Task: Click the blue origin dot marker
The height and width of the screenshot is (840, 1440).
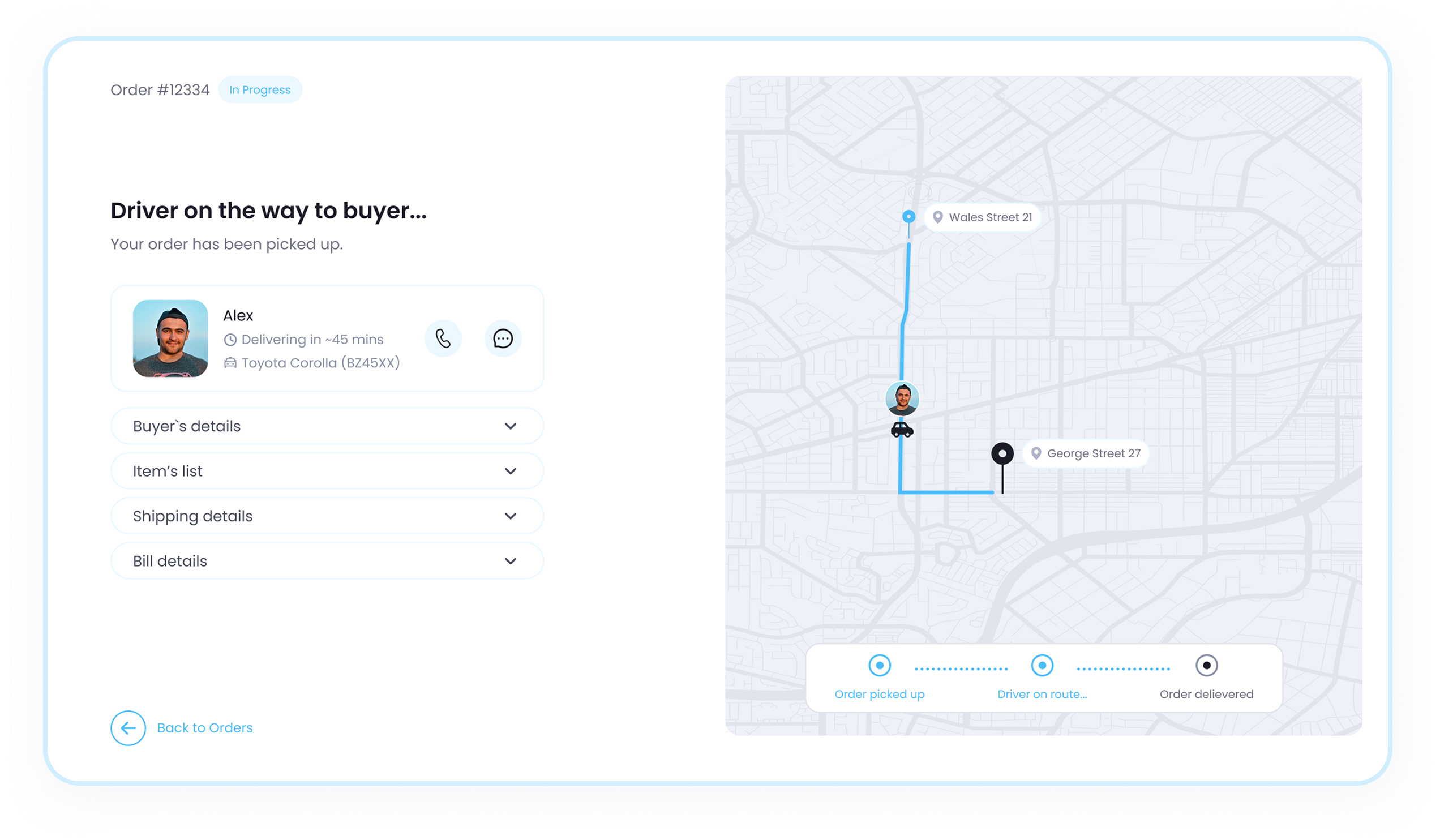Action: pos(908,217)
